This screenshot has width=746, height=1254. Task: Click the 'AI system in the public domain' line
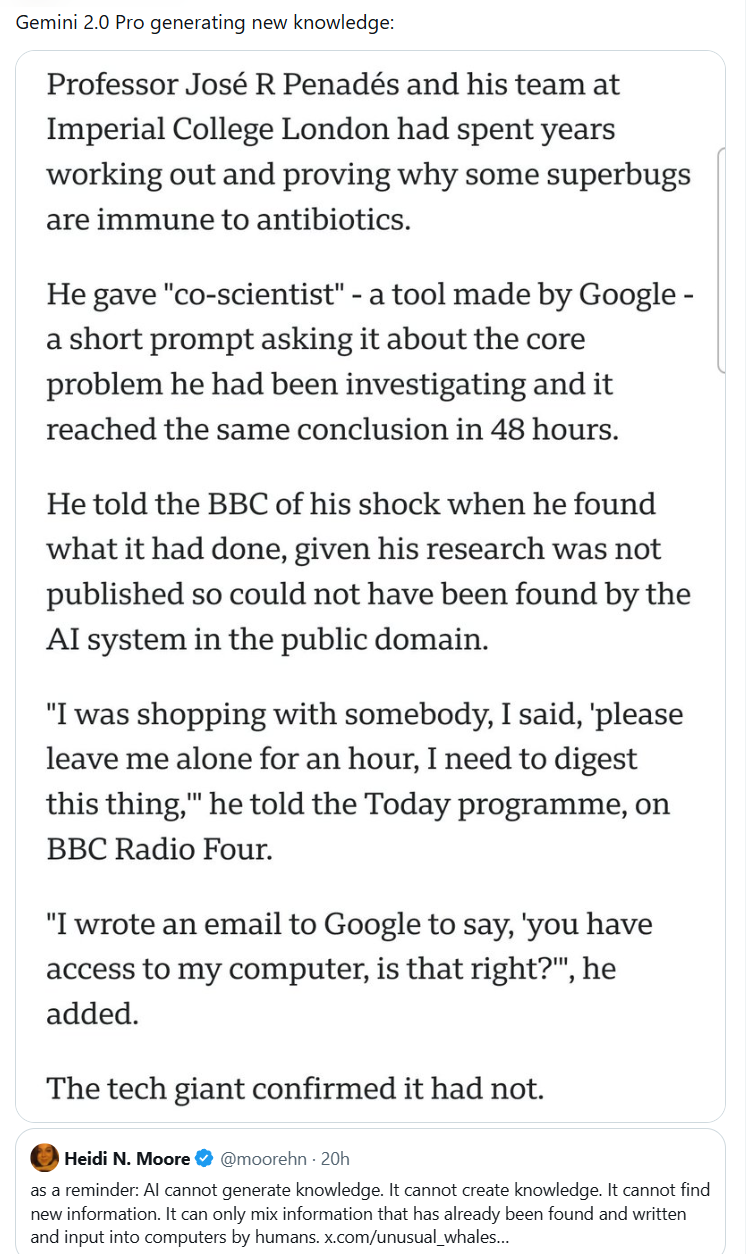pyautogui.click(x=267, y=639)
